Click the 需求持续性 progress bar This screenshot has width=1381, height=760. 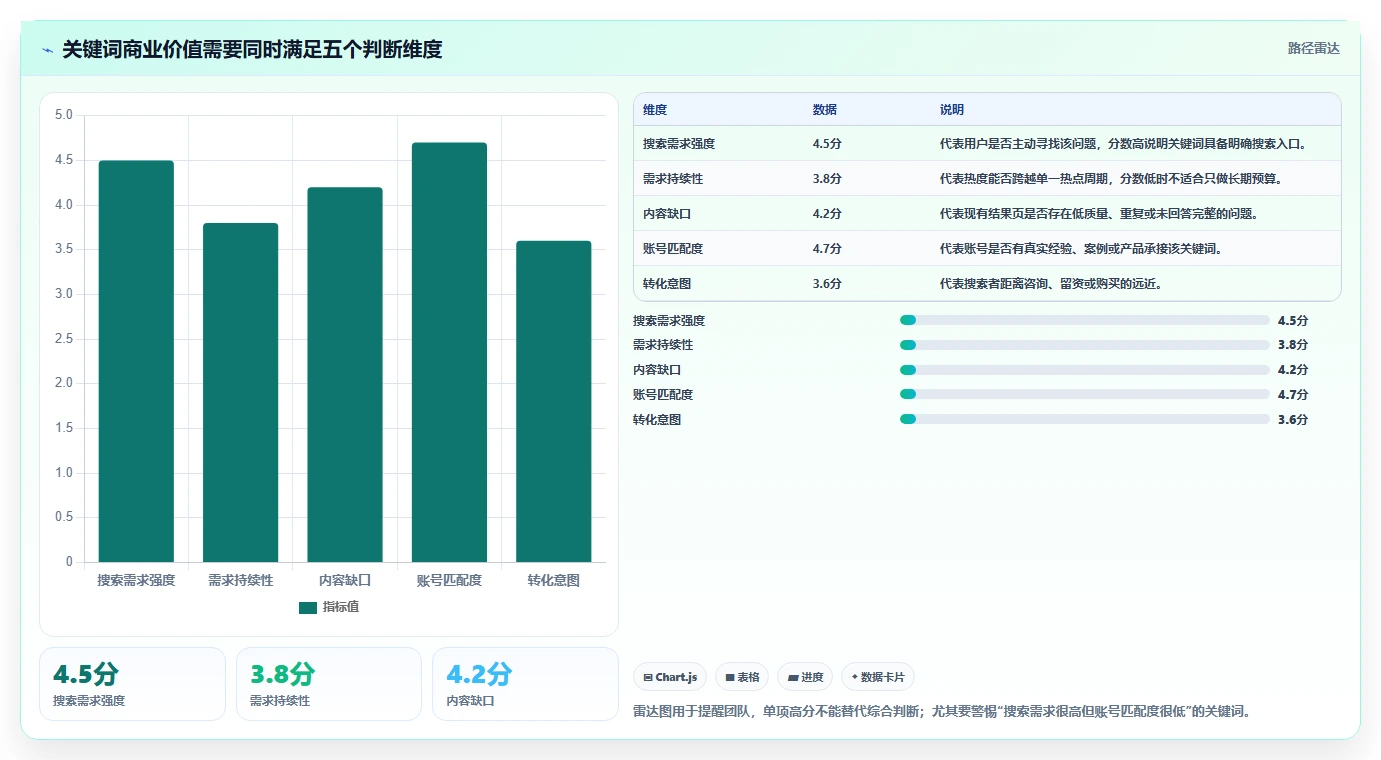pyautogui.click(x=1085, y=345)
